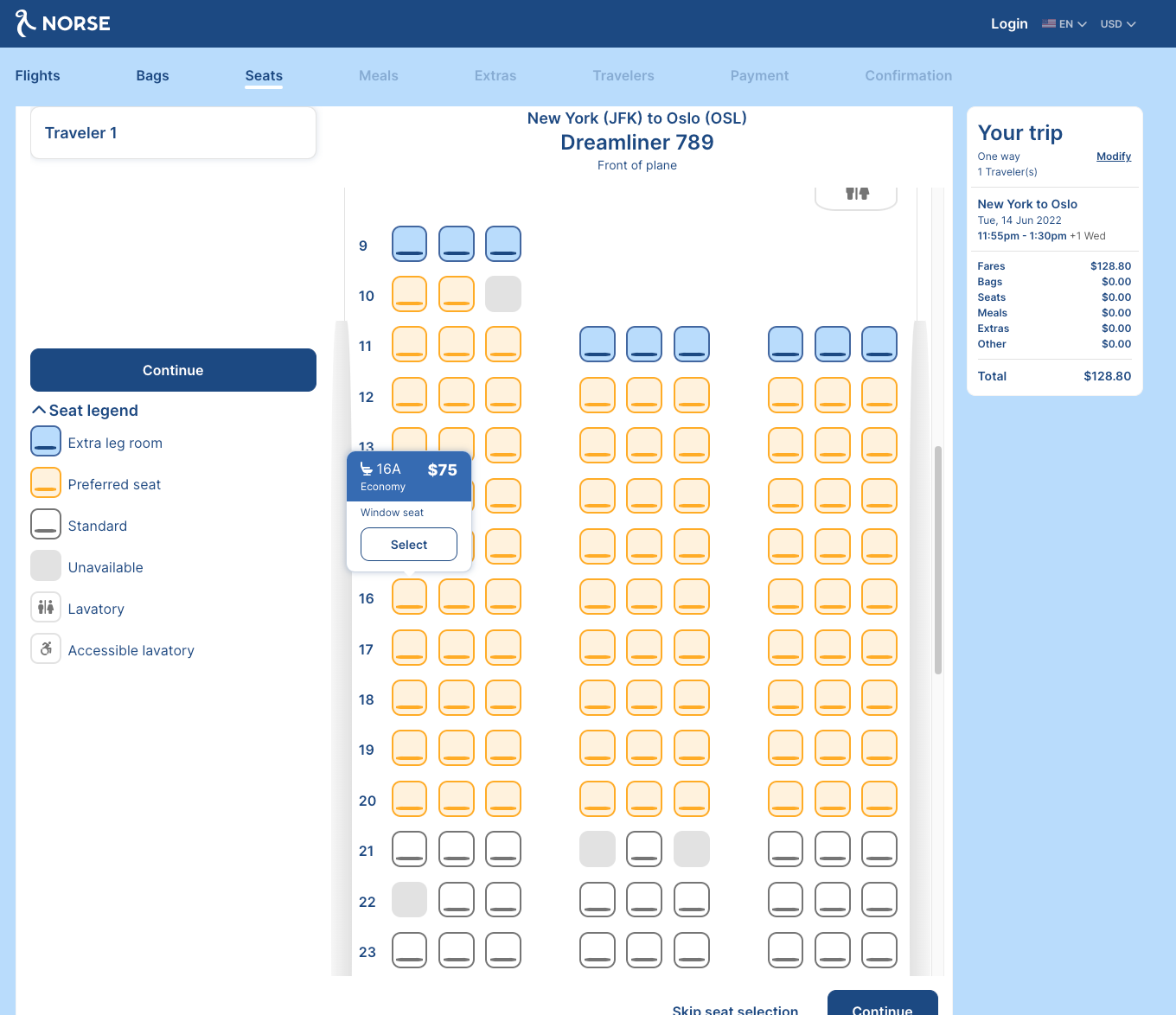Jump to the Payment tab

point(759,76)
